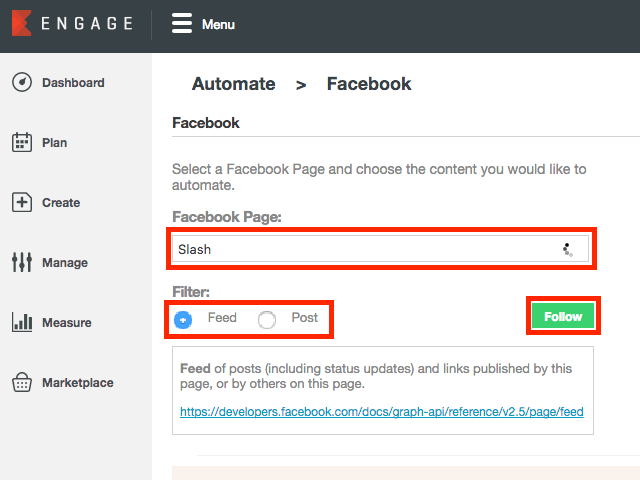Click the Menu text in header
The height and width of the screenshot is (480, 640).
218,24
